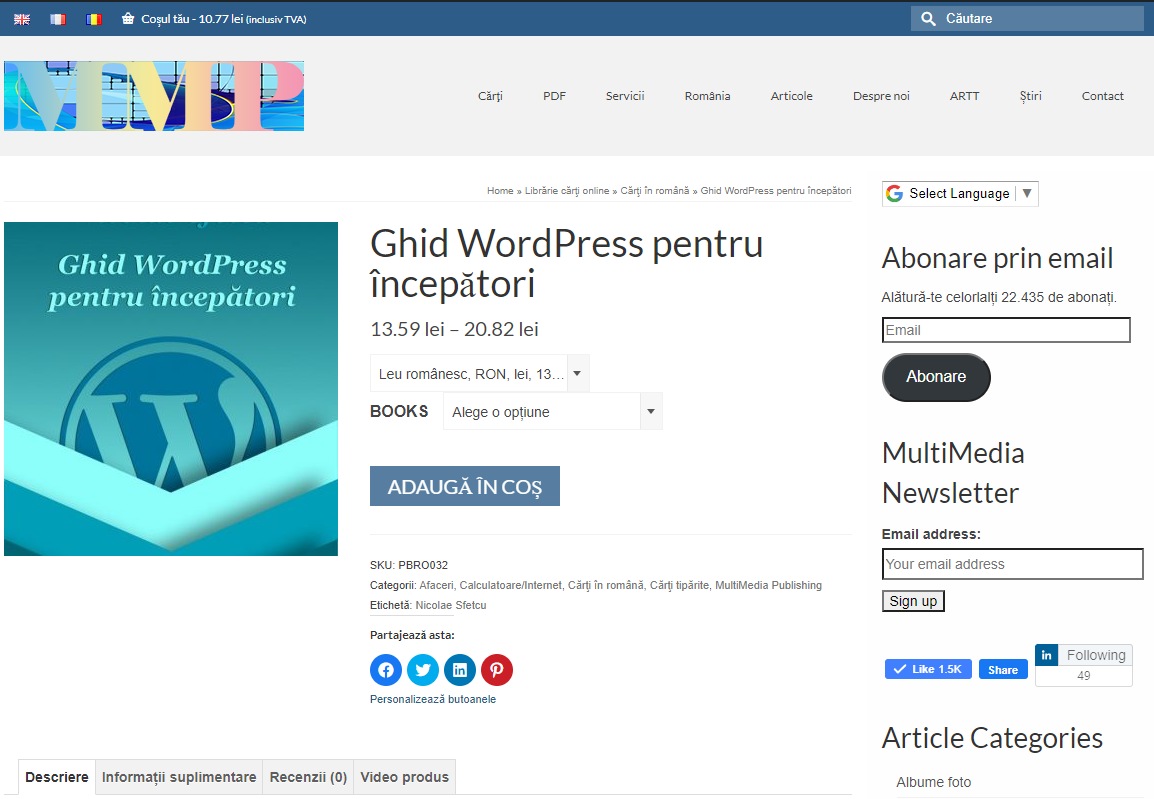Pin the product on Pinterest
This screenshot has height=799, width=1154.
click(497, 670)
